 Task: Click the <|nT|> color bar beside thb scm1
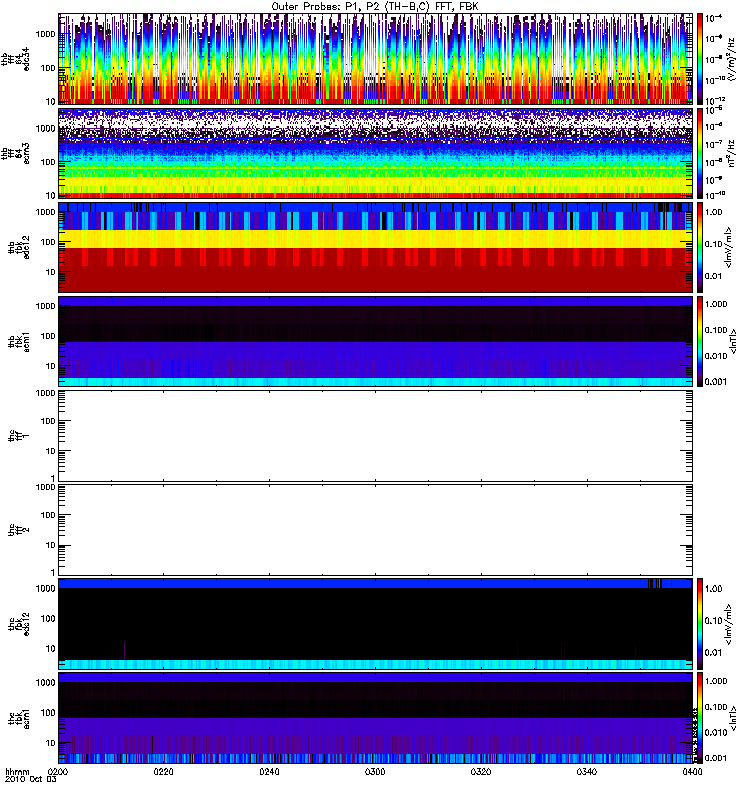tap(700, 341)
